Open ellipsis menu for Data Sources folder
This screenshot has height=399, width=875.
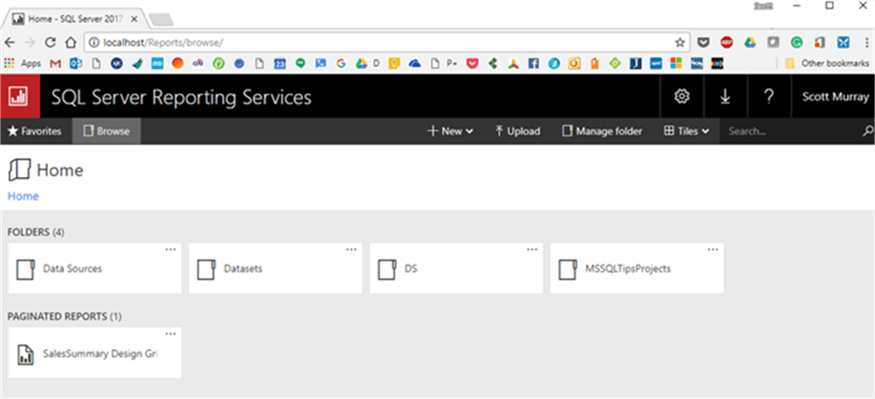click(171, 249)
